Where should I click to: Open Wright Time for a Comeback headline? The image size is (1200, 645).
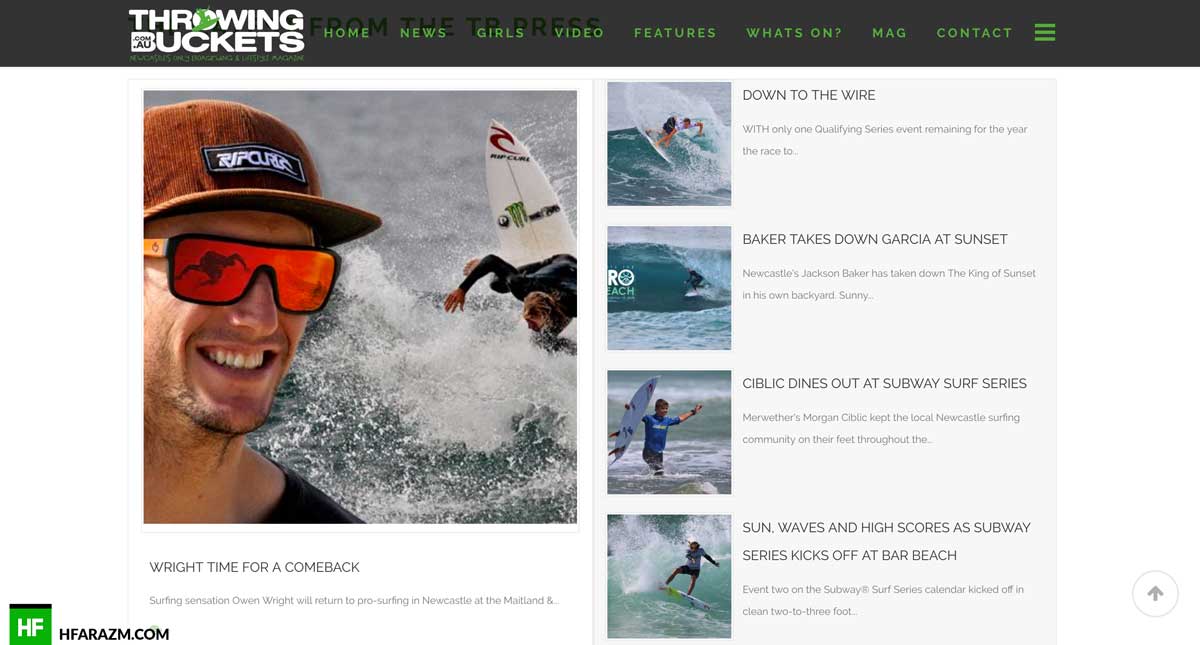click(254, 567)
